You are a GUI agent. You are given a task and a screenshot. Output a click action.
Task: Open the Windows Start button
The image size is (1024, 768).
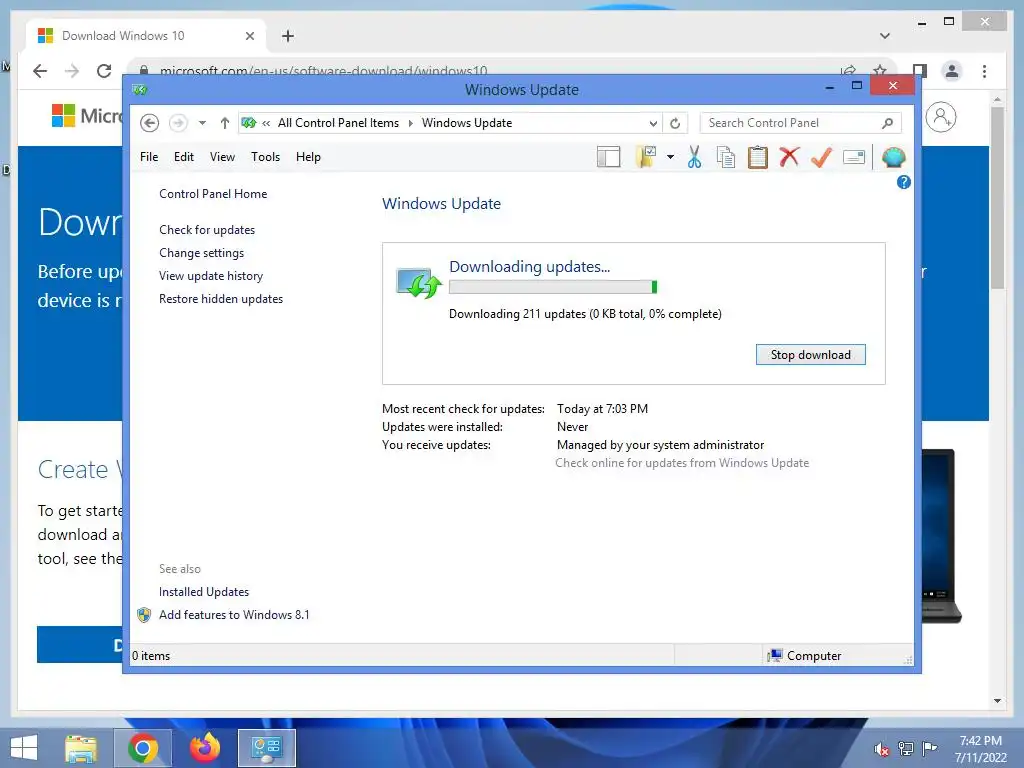tap(24, 748)
